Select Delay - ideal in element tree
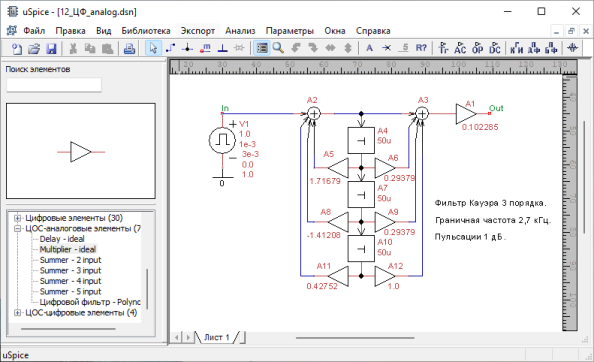The image size is (594, 362). [x=62, y=239]
